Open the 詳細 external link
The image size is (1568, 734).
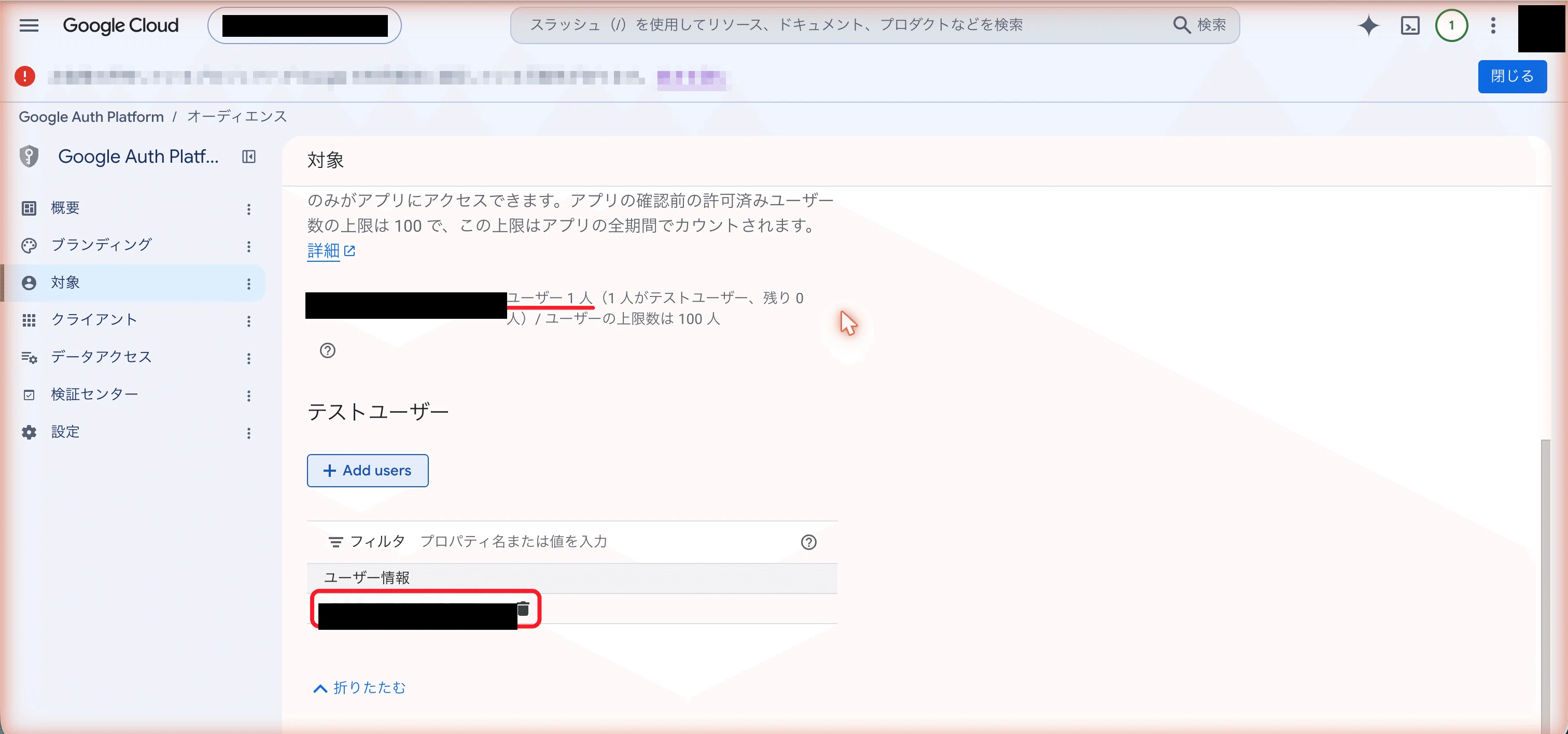click(331, 251)
